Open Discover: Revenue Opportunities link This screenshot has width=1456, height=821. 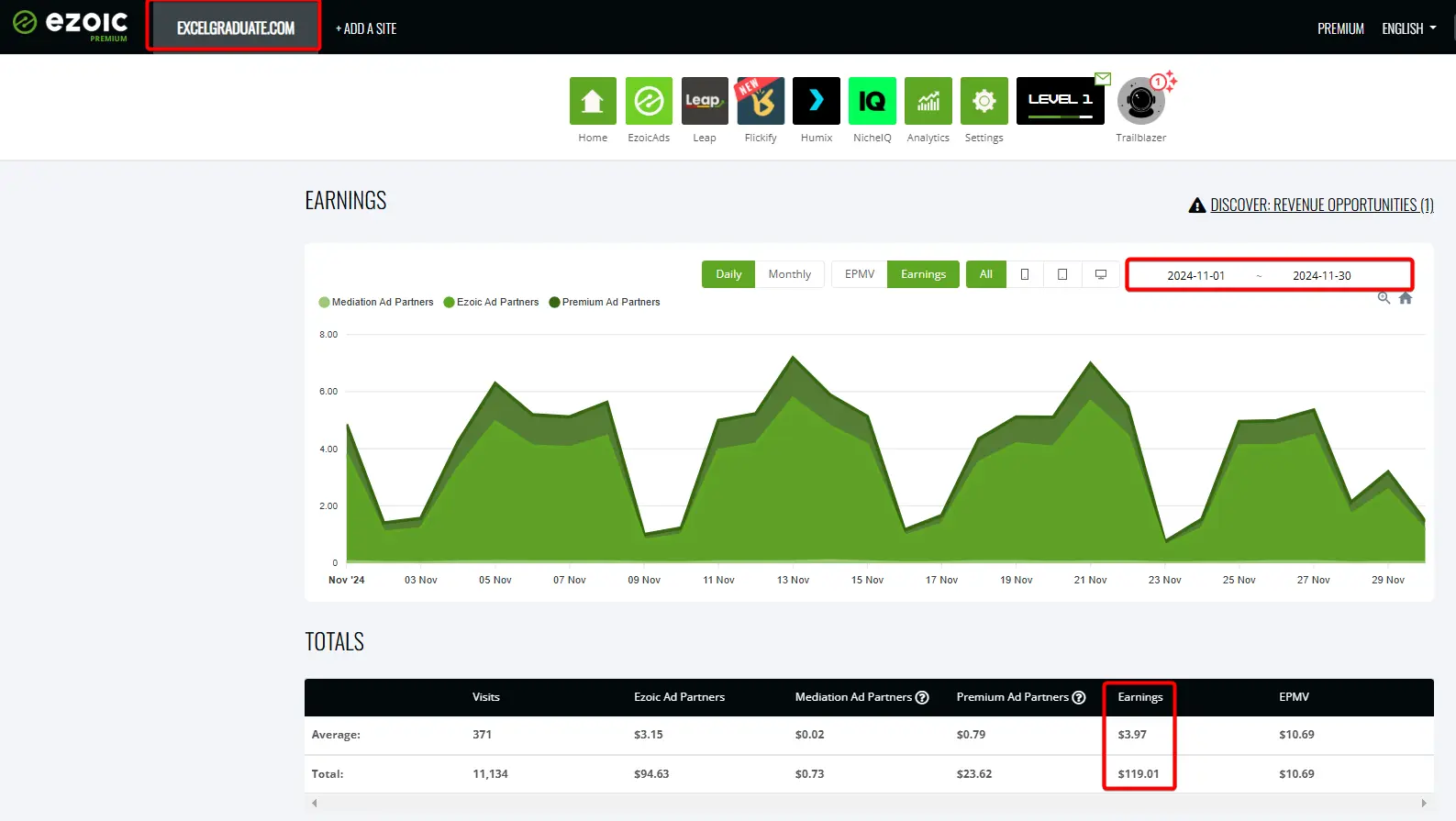coord(1322,205)
